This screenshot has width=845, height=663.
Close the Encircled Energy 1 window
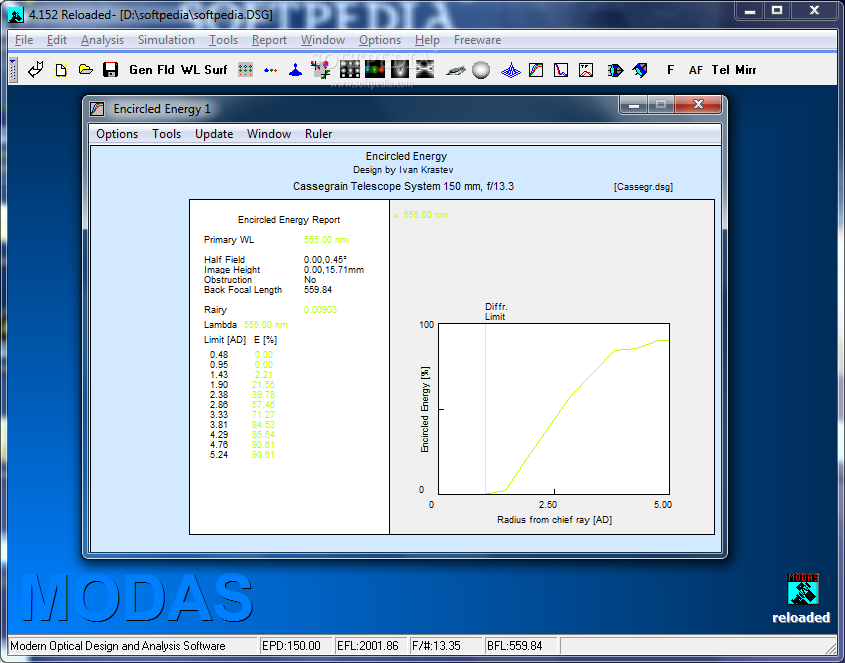(698, 104)
